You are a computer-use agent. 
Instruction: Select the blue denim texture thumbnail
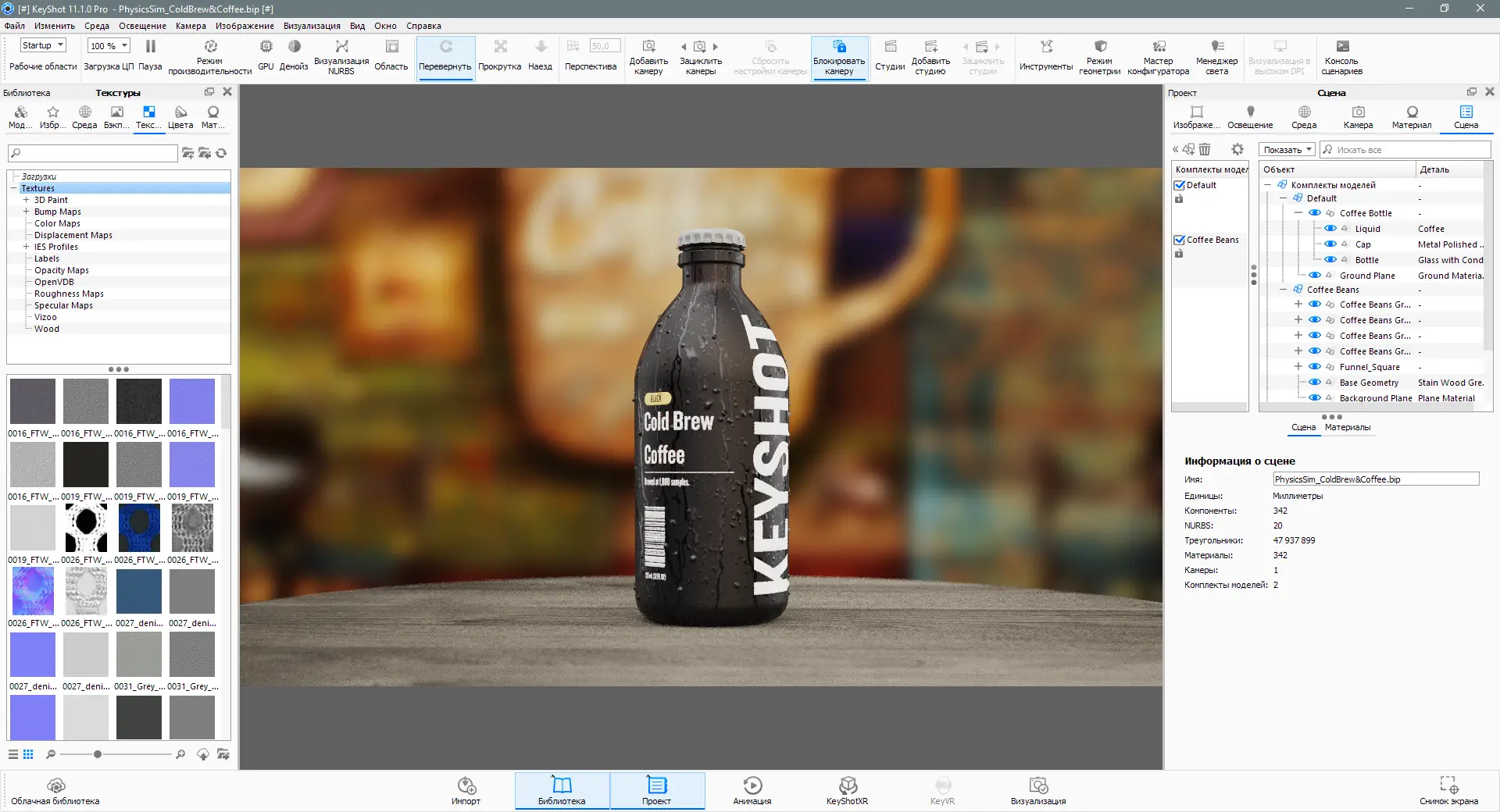point(139,591)
